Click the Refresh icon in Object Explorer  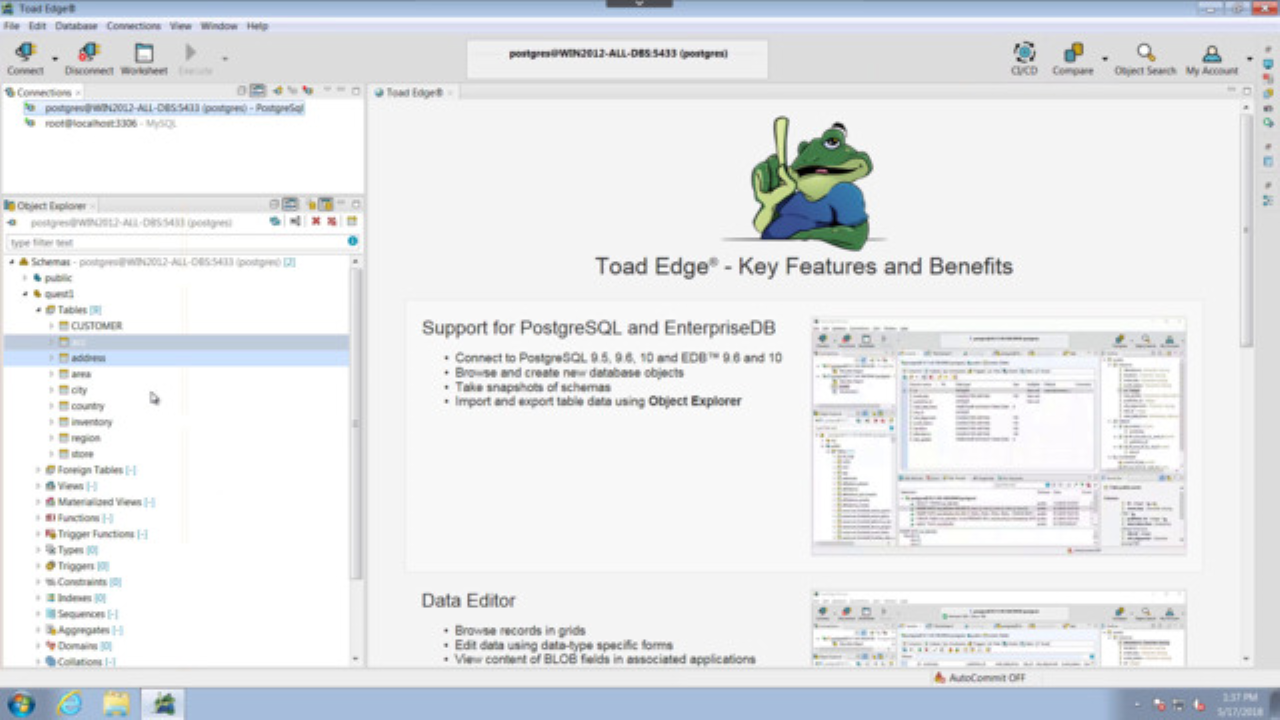pyautogui.click(x=276, y=222)
